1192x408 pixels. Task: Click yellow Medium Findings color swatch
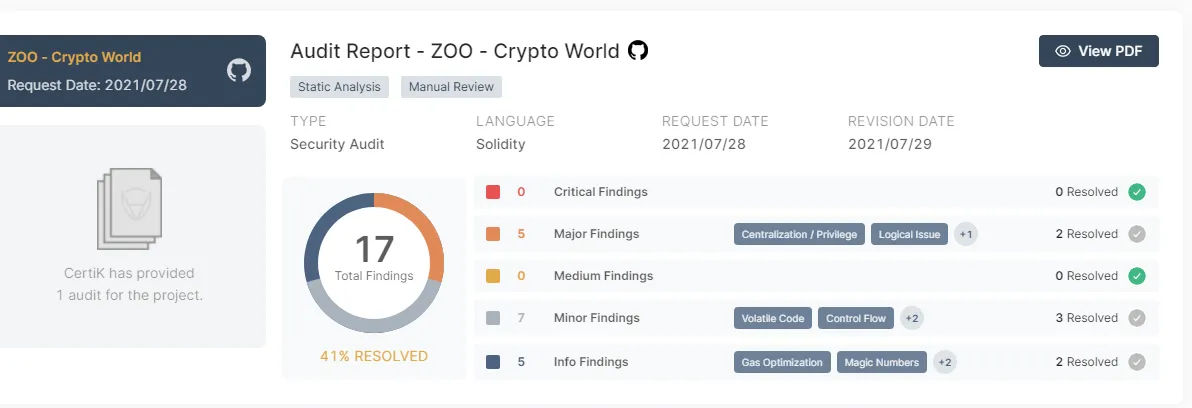point(493,276)
